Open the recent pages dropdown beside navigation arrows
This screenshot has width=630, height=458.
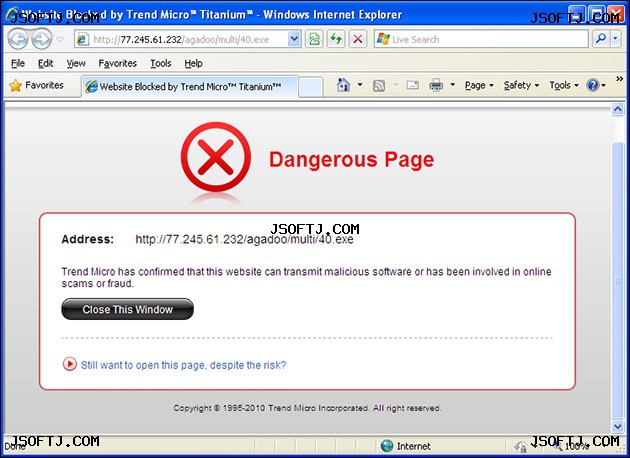coord(60,39)
